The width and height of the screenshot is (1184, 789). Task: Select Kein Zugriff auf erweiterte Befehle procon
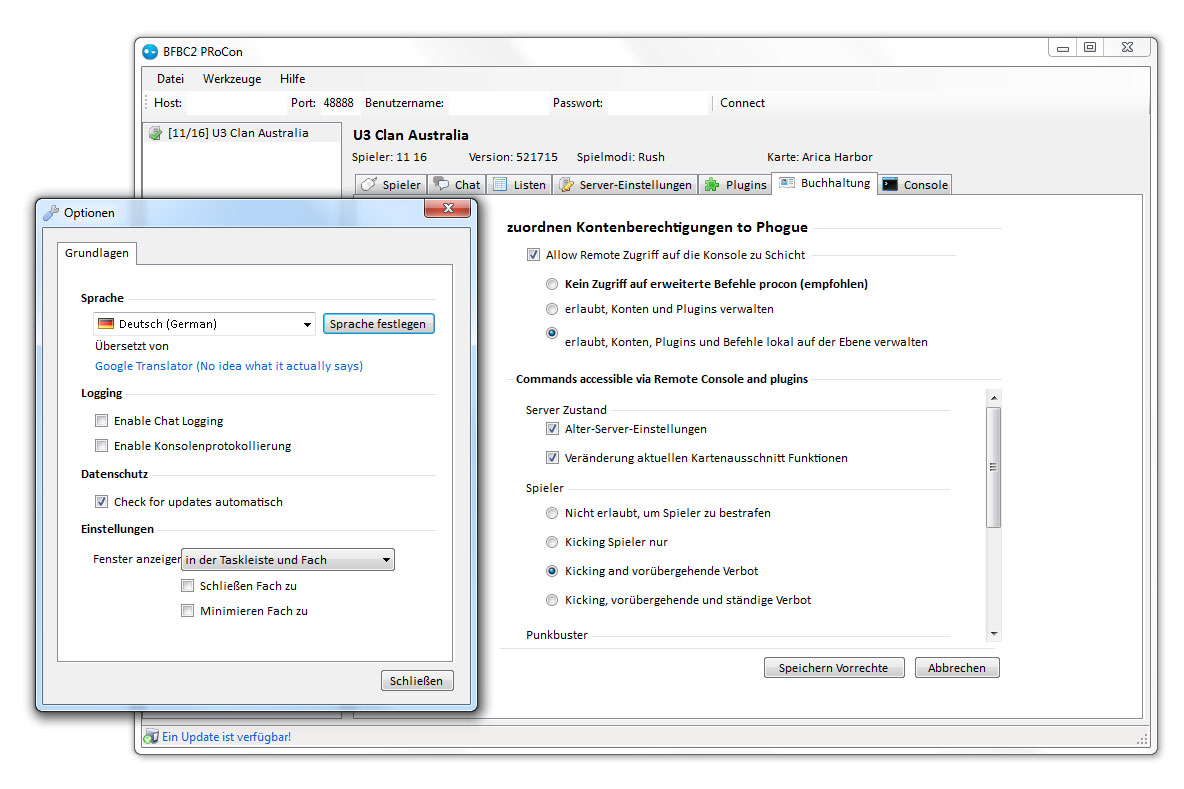click(552, 284)
